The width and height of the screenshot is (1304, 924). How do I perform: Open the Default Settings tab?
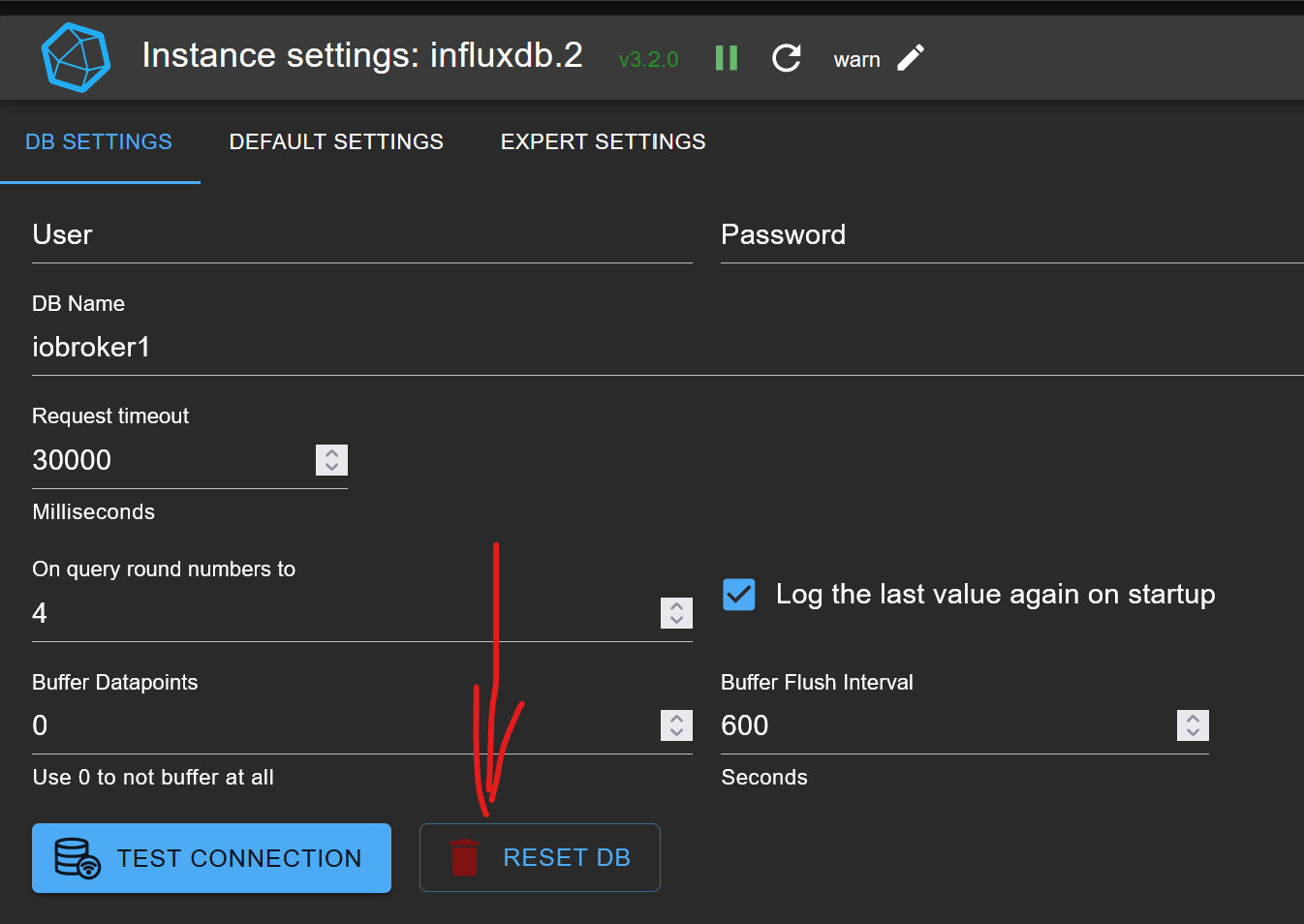[336, 141]
